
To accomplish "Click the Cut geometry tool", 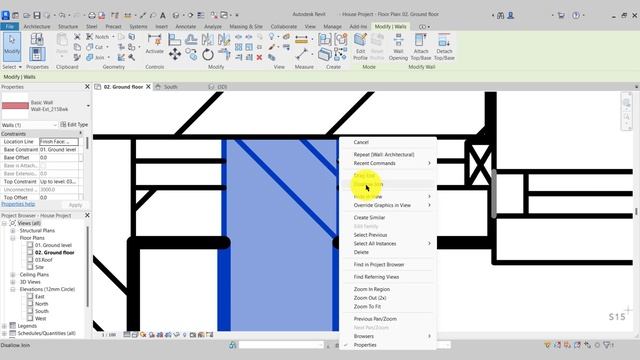I will tap(95, 47).
